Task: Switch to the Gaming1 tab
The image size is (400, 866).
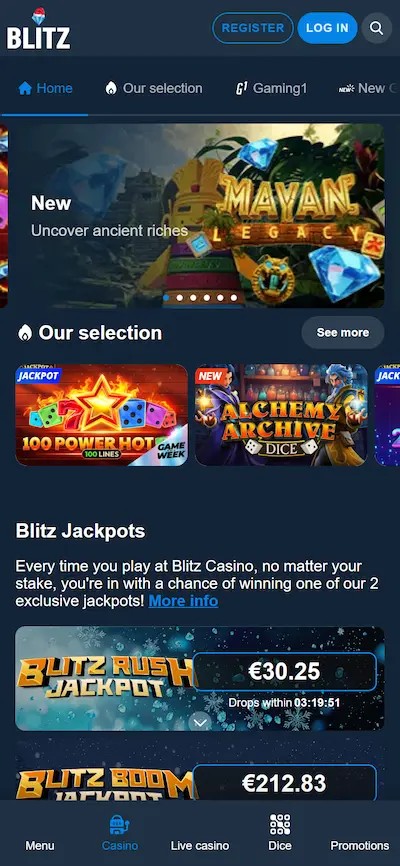Action: (x=271, y=88)
